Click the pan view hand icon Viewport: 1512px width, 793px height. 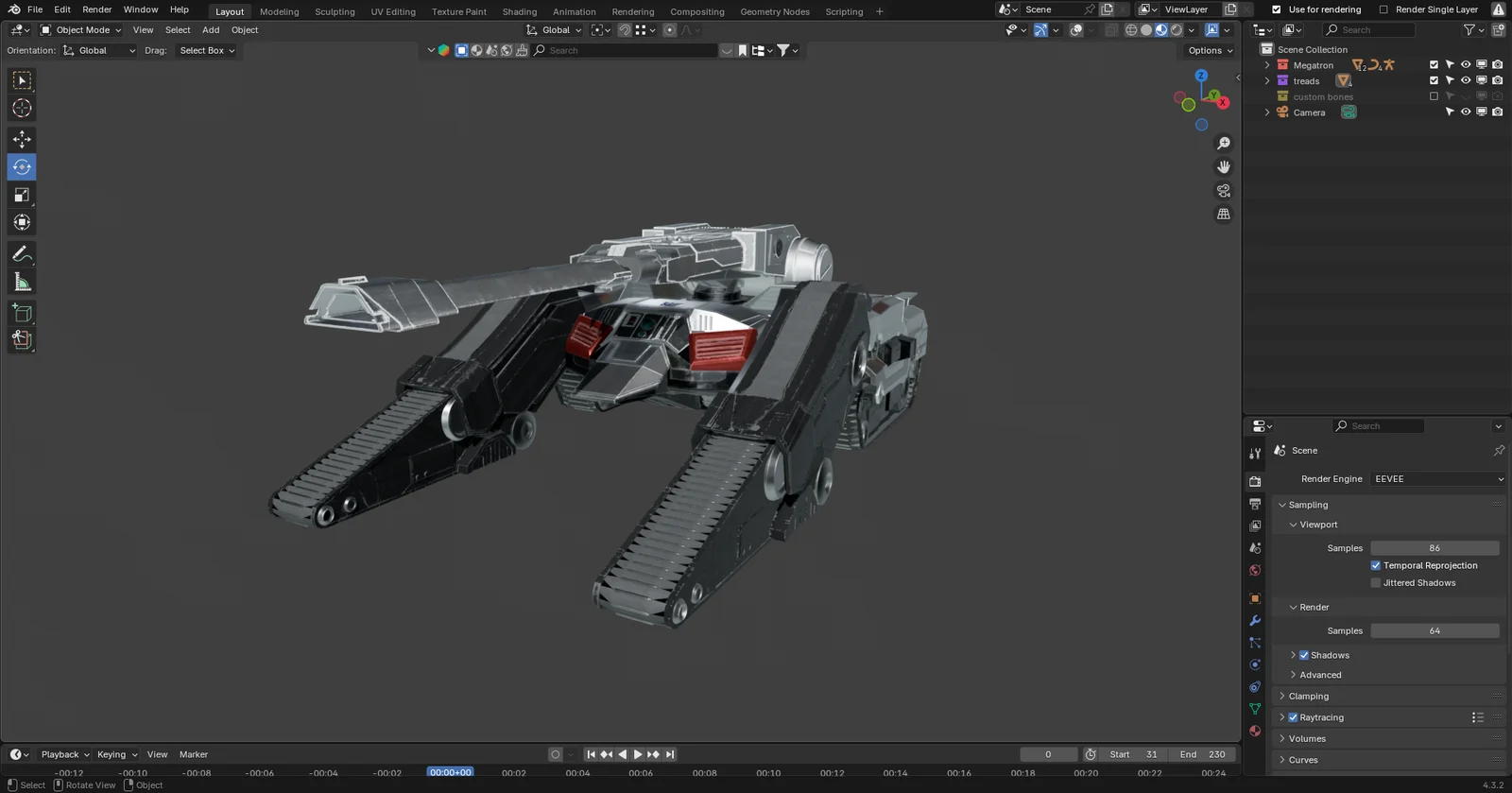click(x=1224, y=166)
